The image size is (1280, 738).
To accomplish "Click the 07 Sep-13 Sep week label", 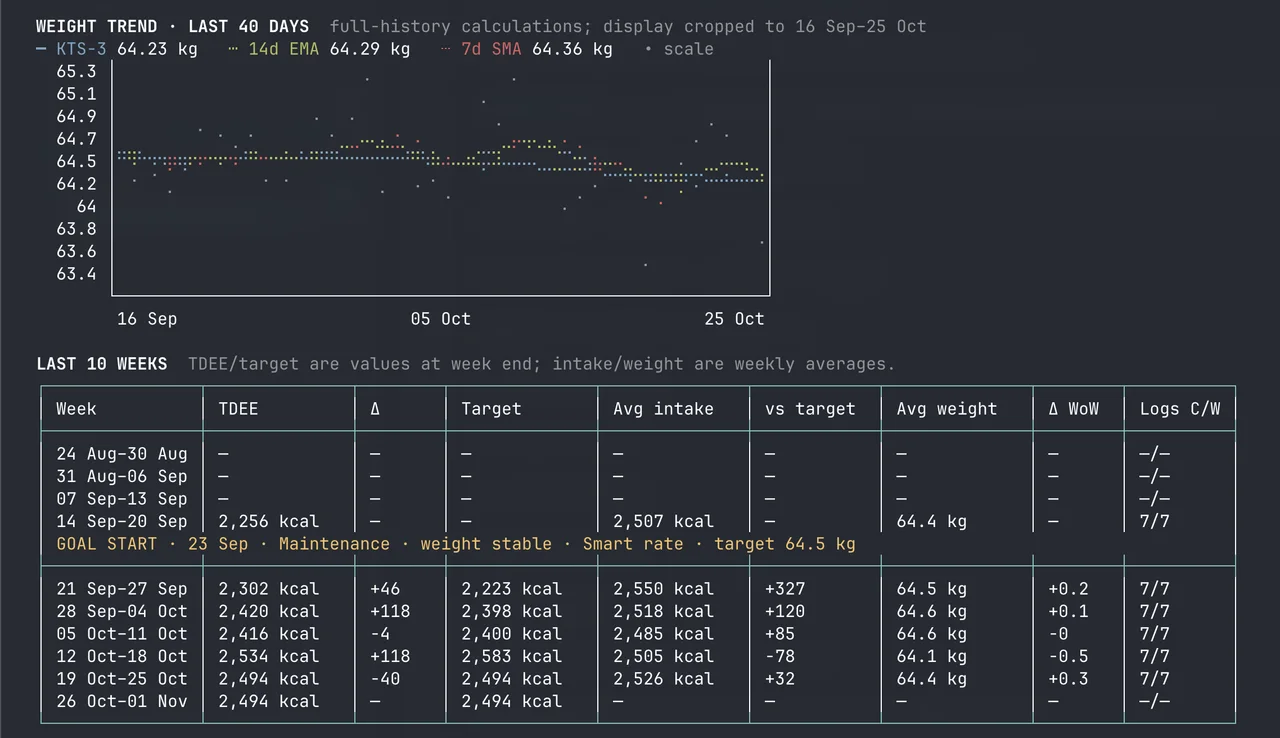I will 122,499.
